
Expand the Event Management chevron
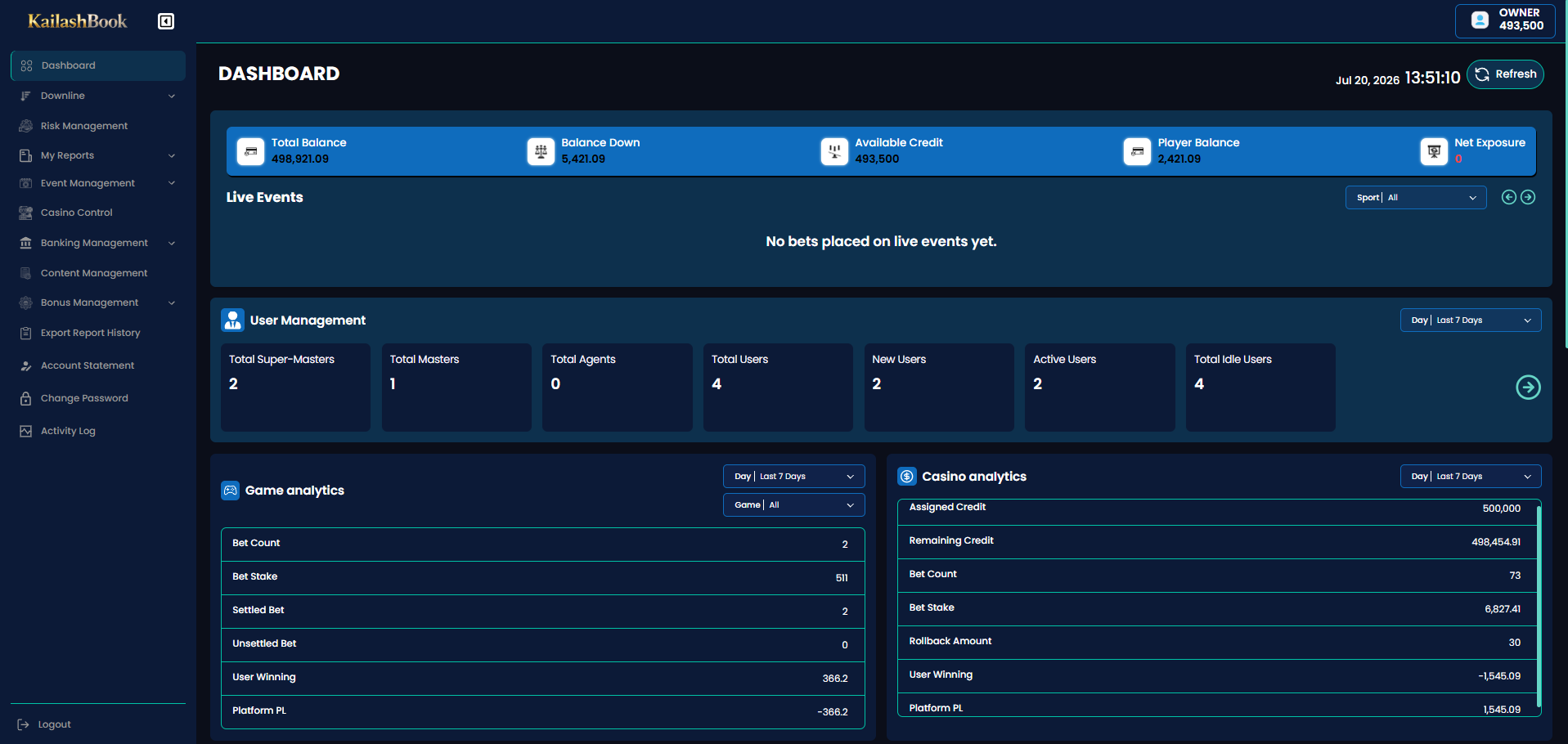tap(172, 183)
